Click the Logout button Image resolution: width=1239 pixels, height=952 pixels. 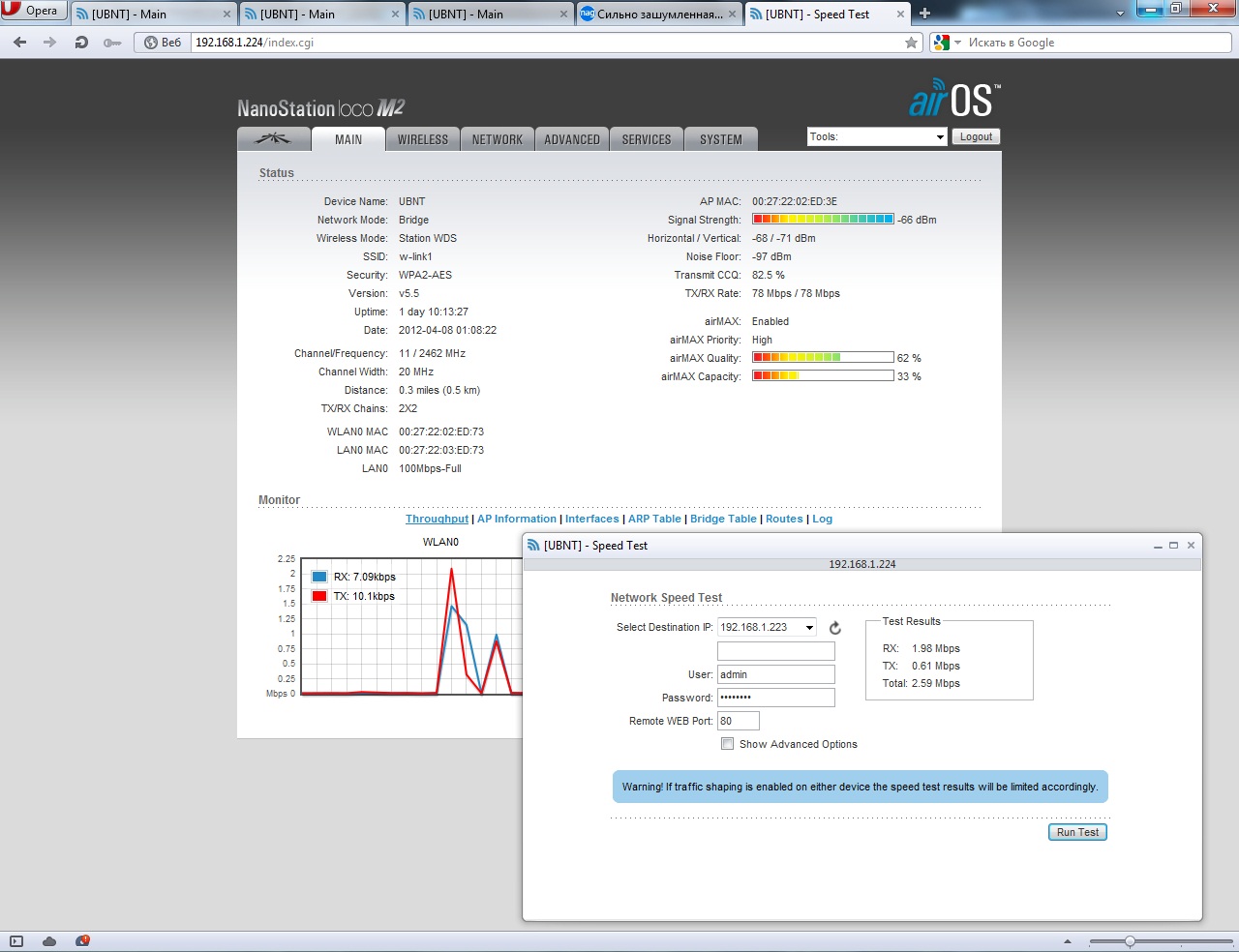976,137
